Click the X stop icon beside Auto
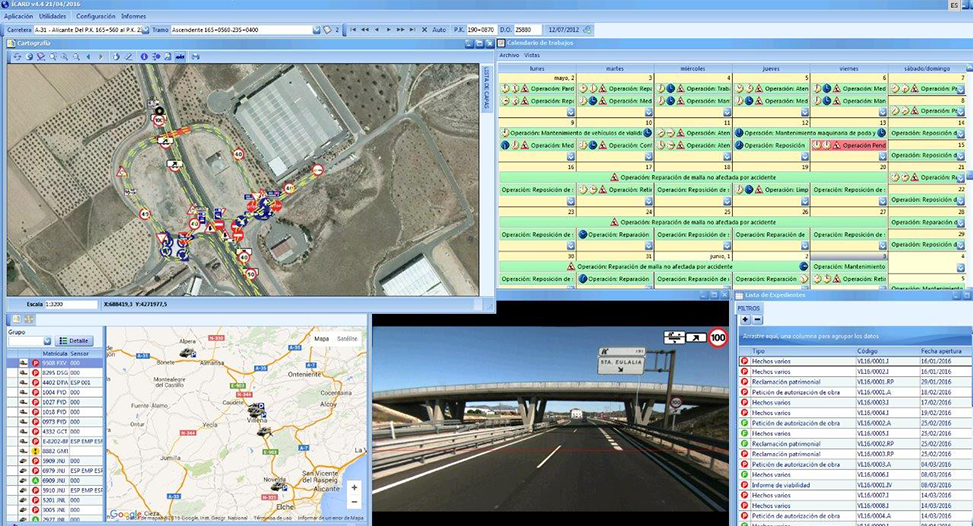 pyautogui.click(x=424, y=30)
